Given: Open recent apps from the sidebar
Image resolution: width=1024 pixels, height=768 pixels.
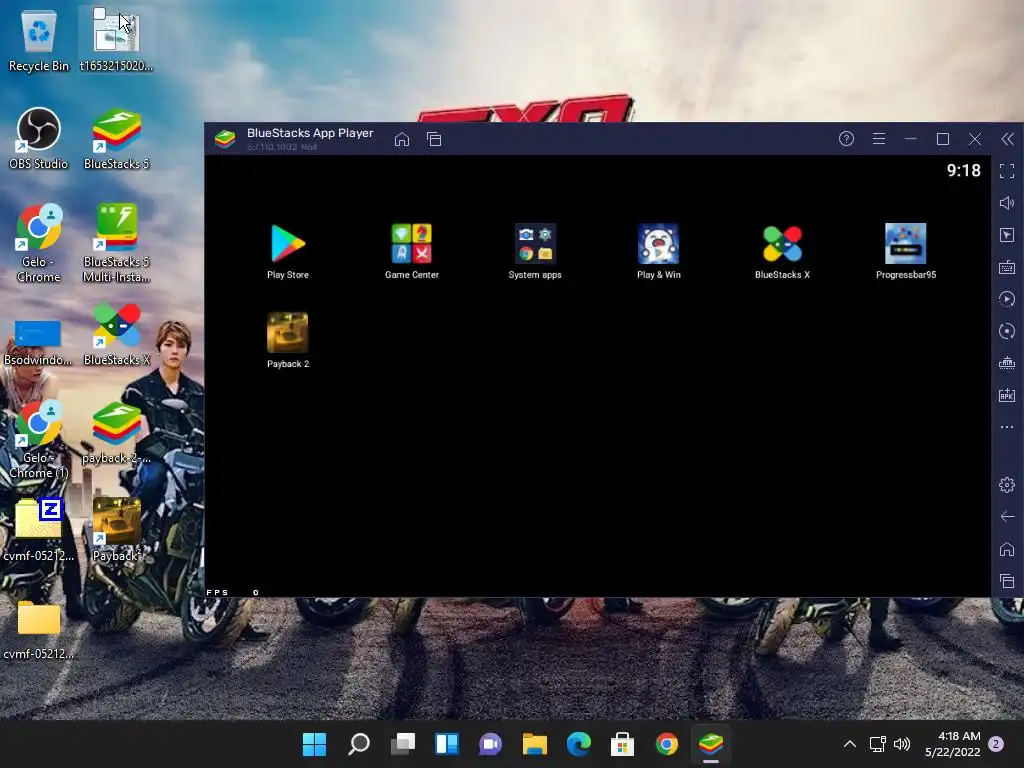Looking at the screenshot, I should pyautogui.click(x=1007, y=581).
